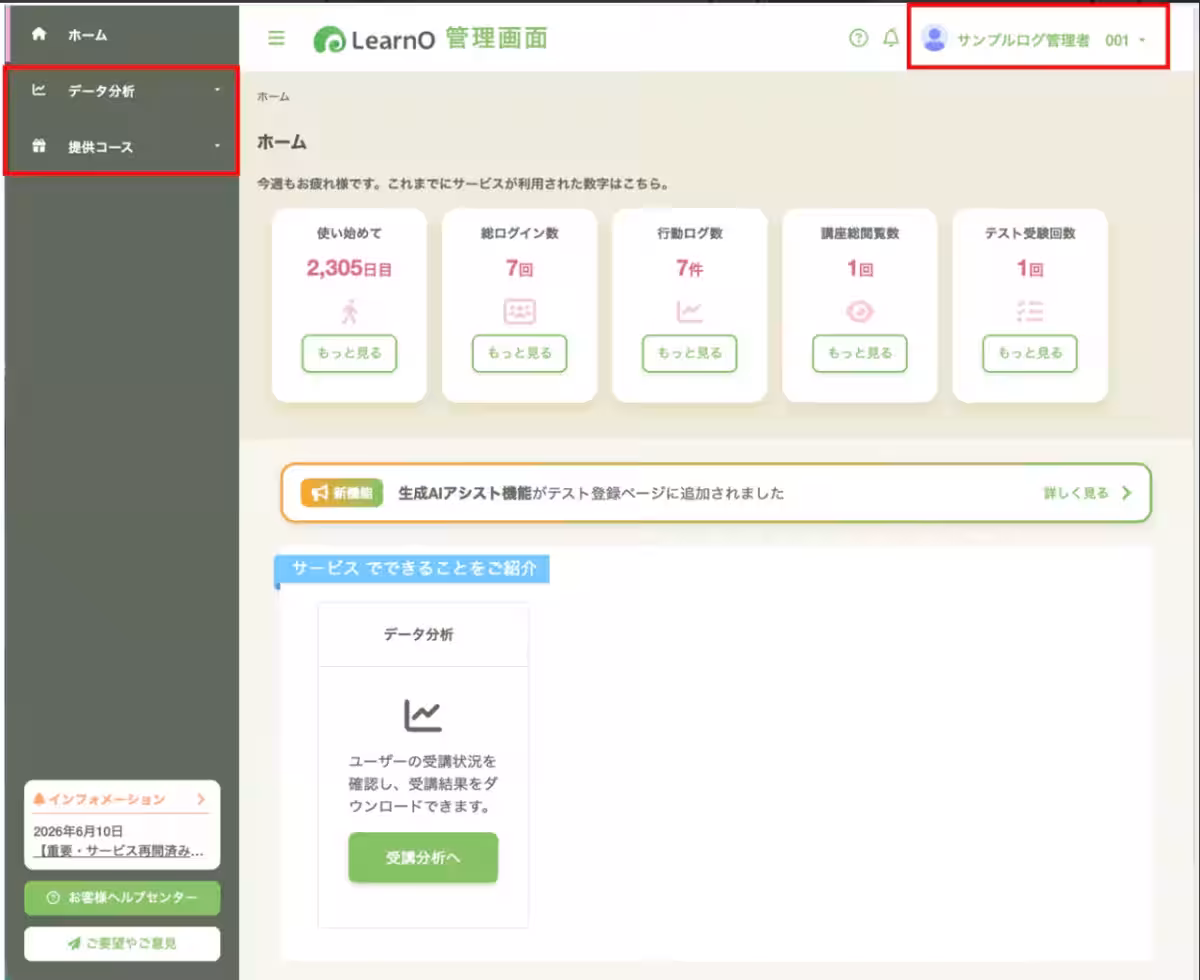
Task: Open the お客様ヘルプセンター button
Action: point(122,898)
